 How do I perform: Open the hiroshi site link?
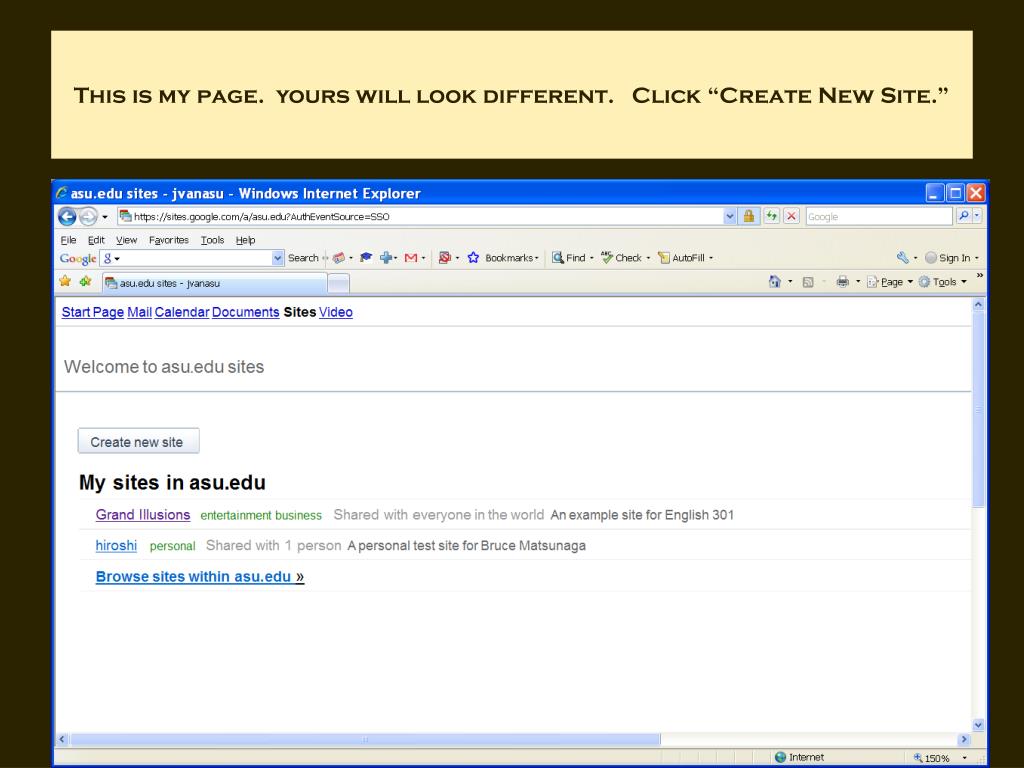116,545
